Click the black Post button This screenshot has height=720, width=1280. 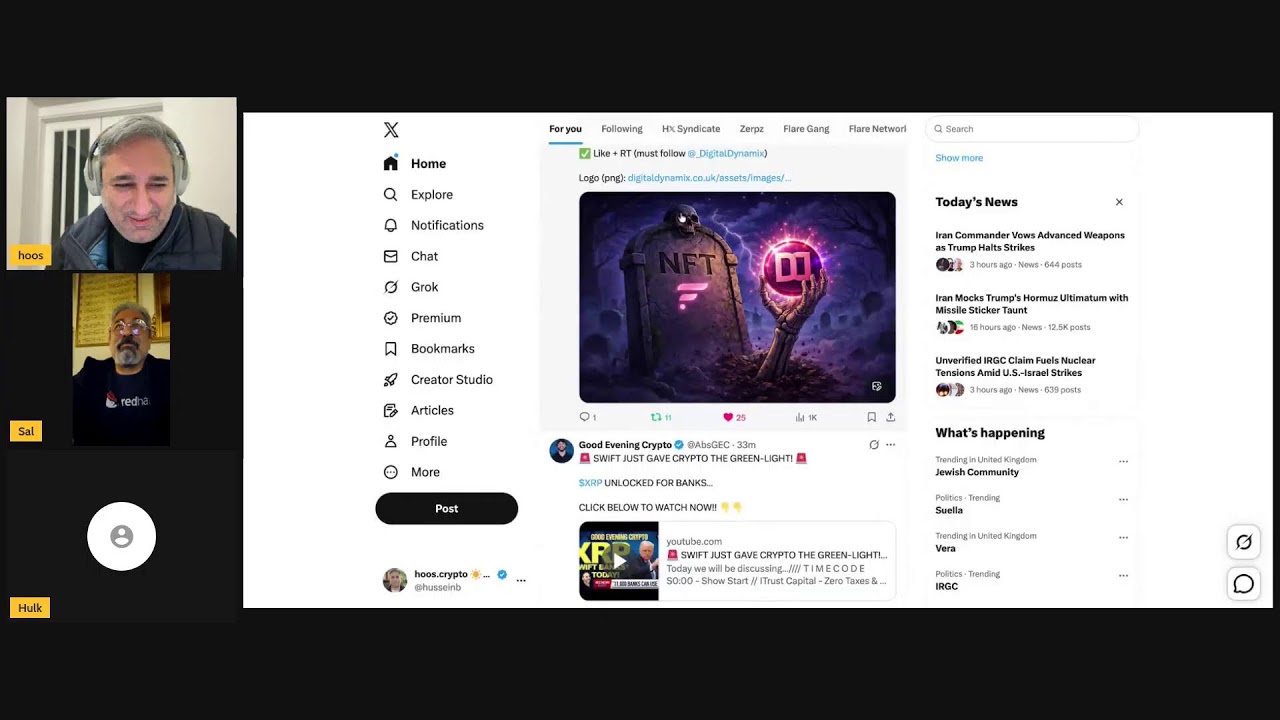point(447,508)
